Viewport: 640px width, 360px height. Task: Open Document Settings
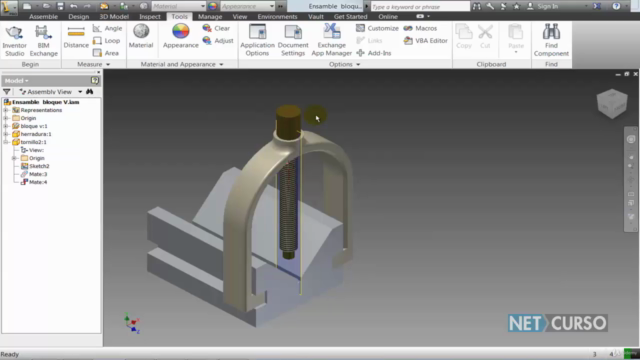(x=293, y=40)
